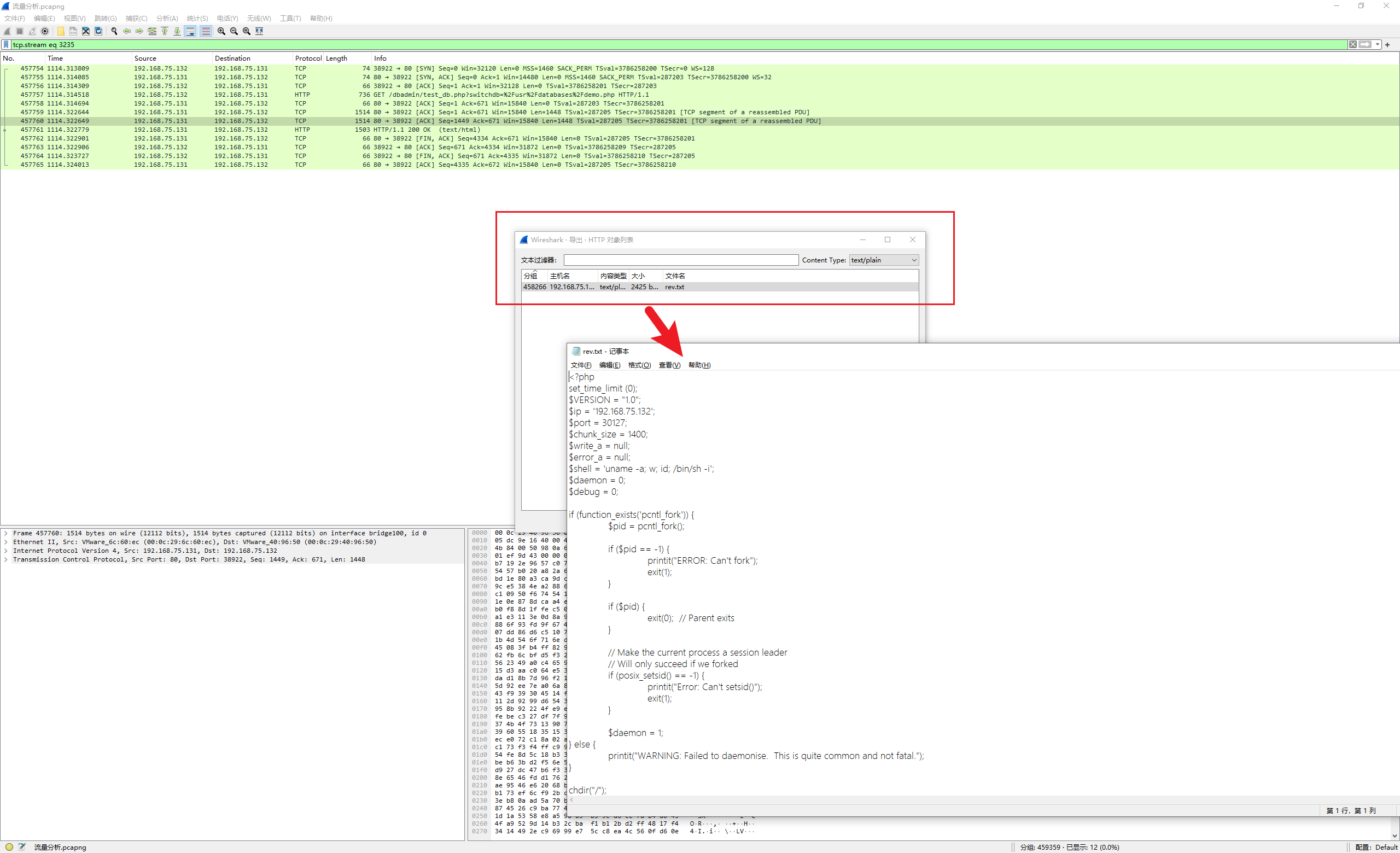1400x853 pixels.
Task: Sort packet list by Info column
Action: (884, 59)
